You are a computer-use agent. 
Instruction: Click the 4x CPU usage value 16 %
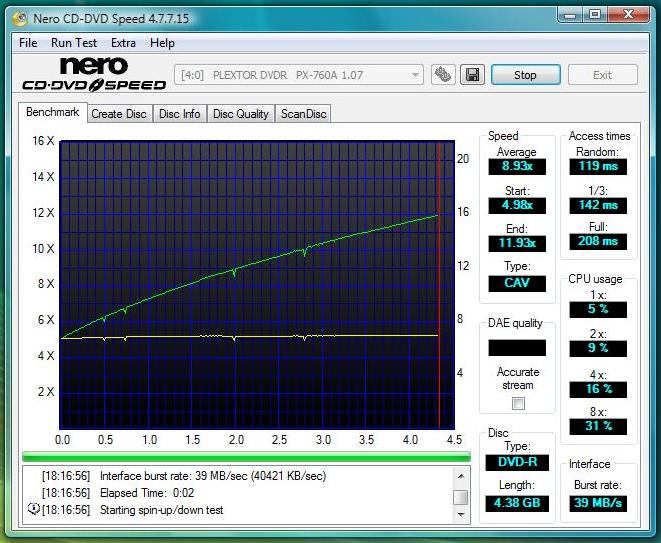598,389
